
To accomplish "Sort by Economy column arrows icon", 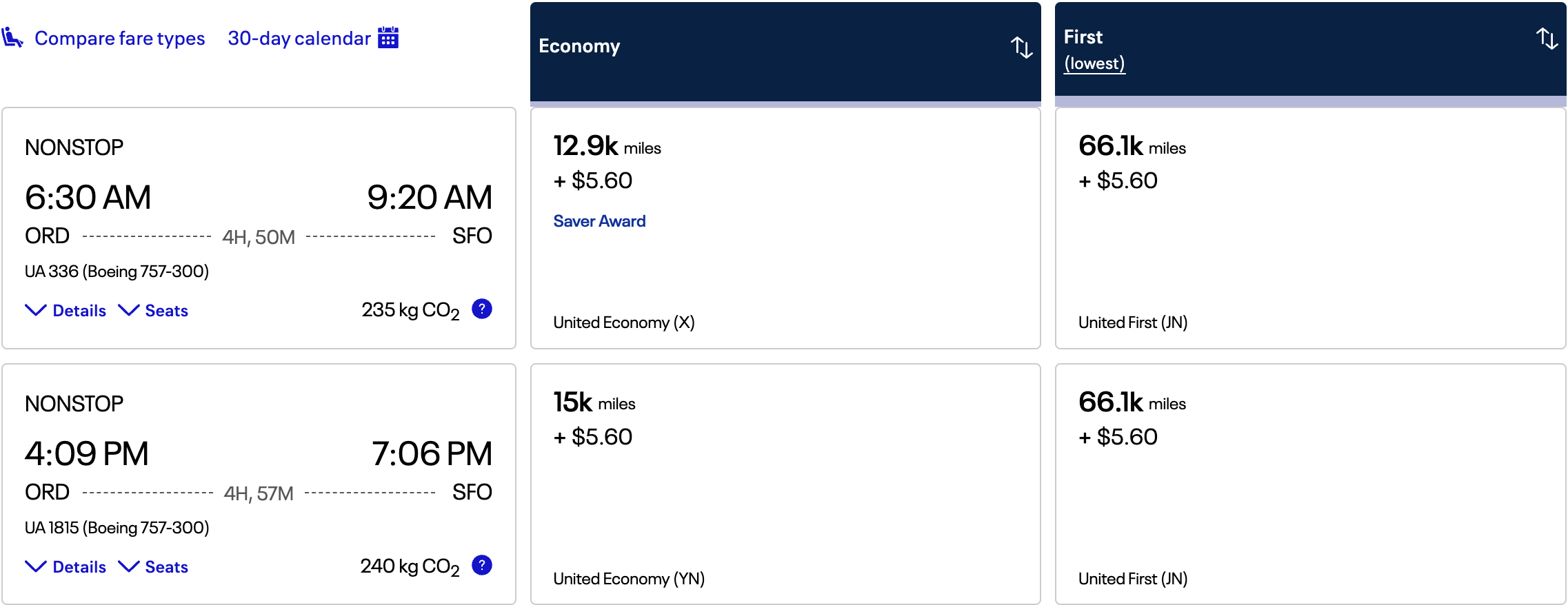I will (1021, 47).
